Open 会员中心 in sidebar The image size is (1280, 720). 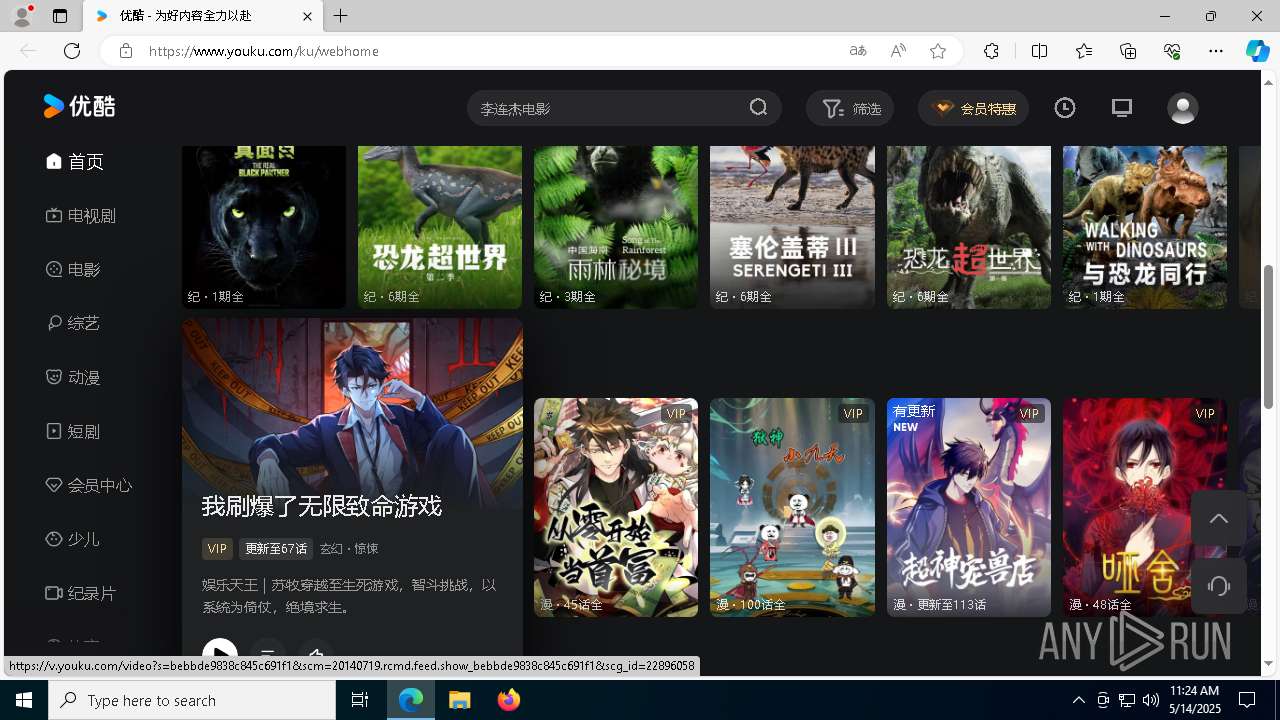89,486
